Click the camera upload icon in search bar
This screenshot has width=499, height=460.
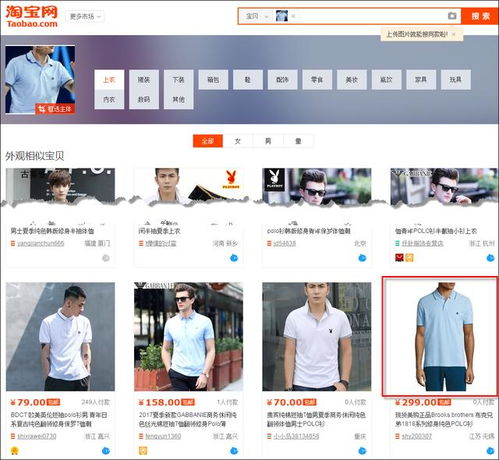[452, 16]
